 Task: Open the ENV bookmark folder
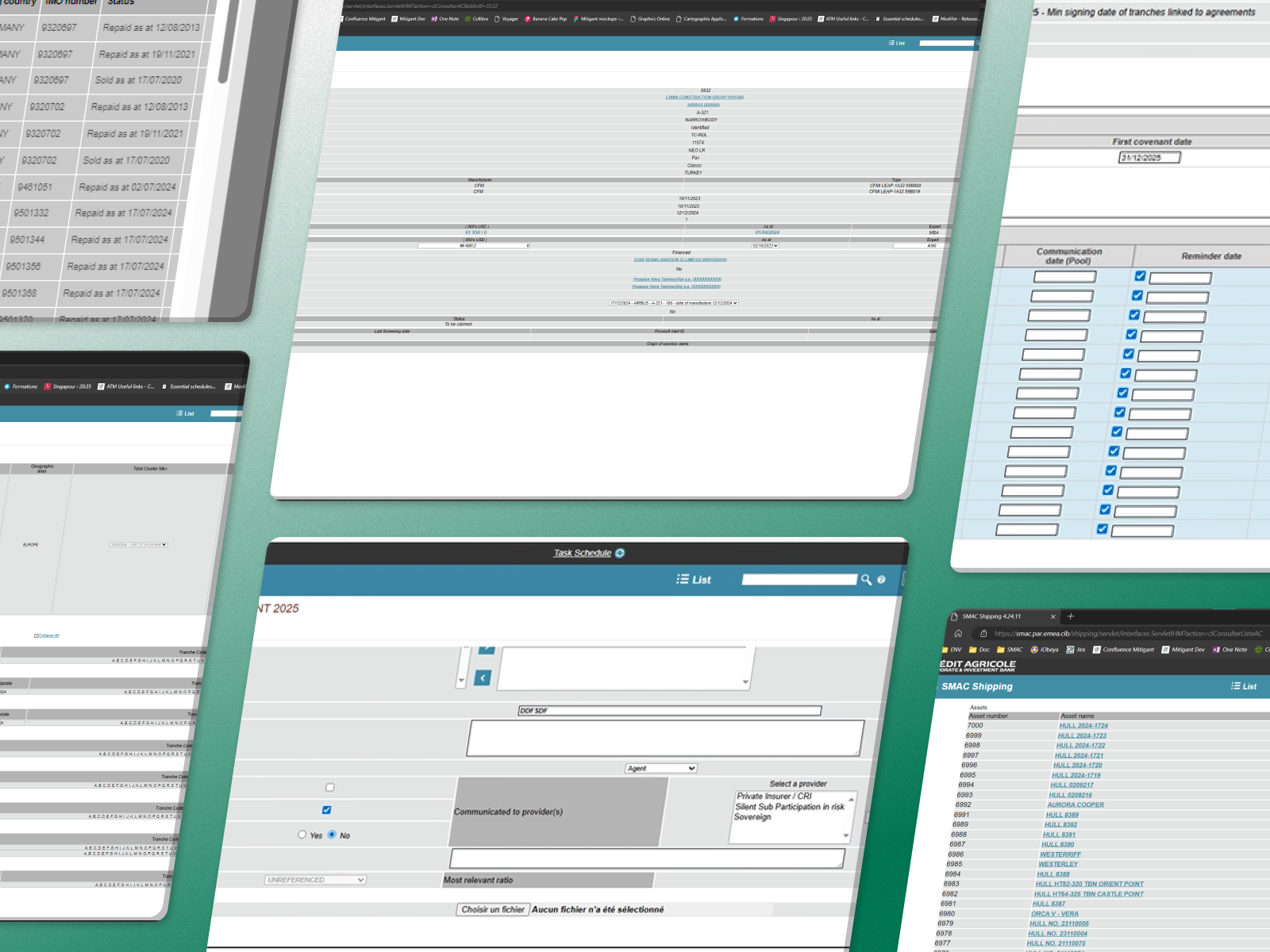point(951,650)
